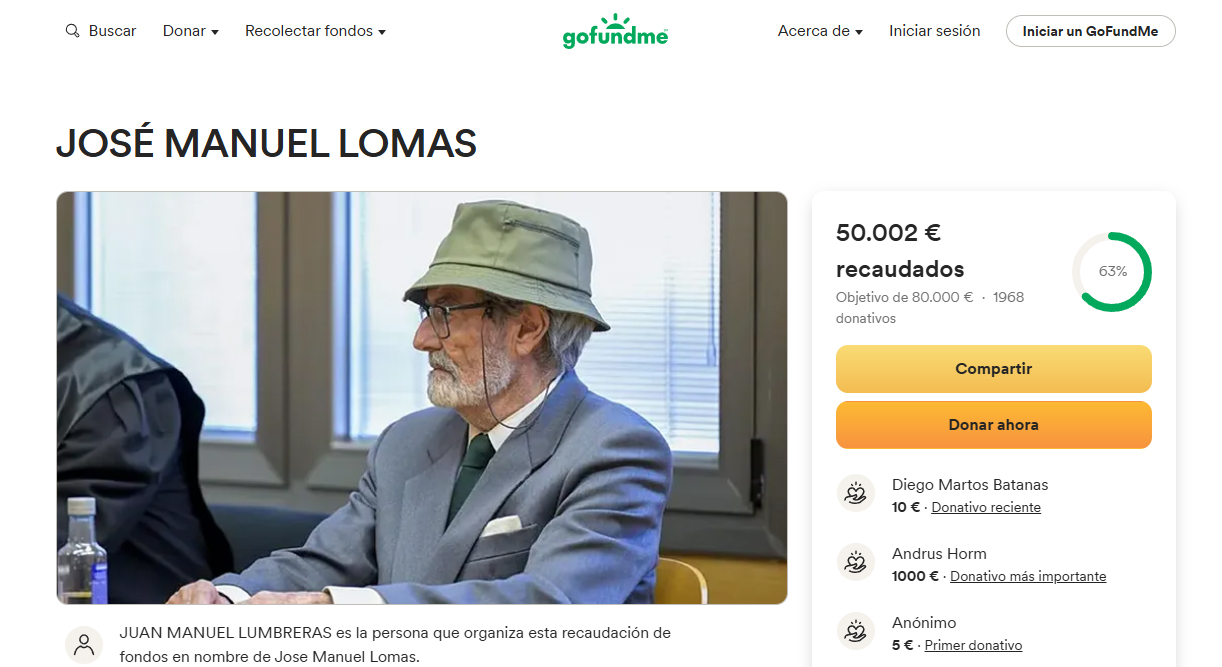Click the search magnifier icon
The width and height of the screenshot is (1222, 667).
coord(72,31)
